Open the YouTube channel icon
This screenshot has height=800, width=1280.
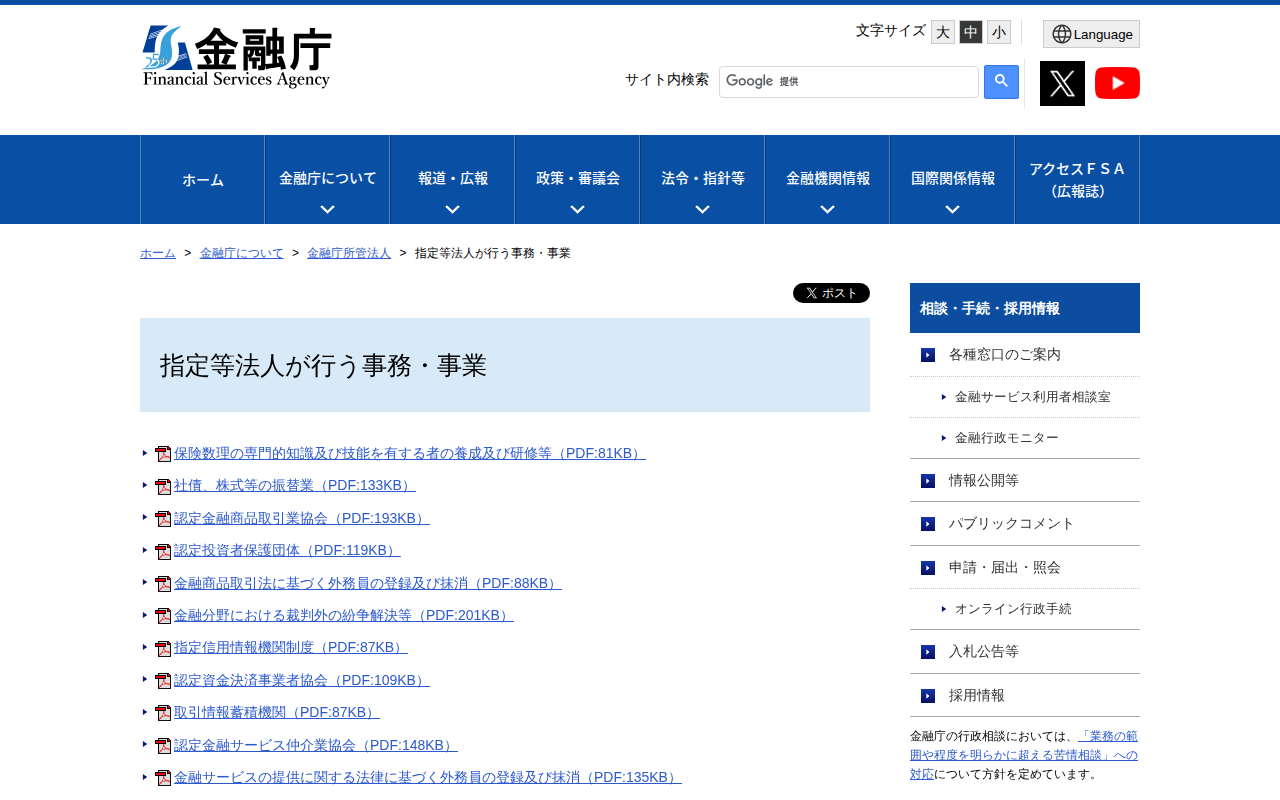click(x=1117, y=83)
